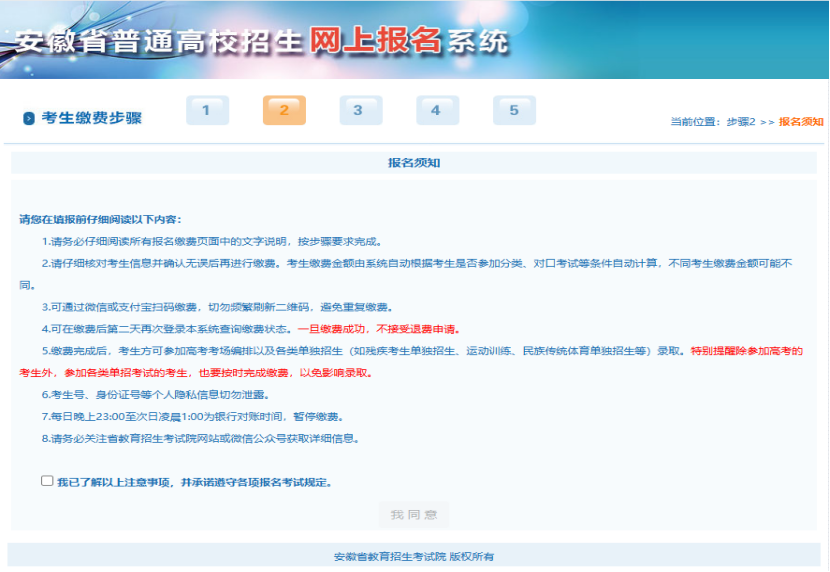Click the 考生缴费步骤 heading label
Viewport: 830px width, 572px height.
(x=92, y=118)
